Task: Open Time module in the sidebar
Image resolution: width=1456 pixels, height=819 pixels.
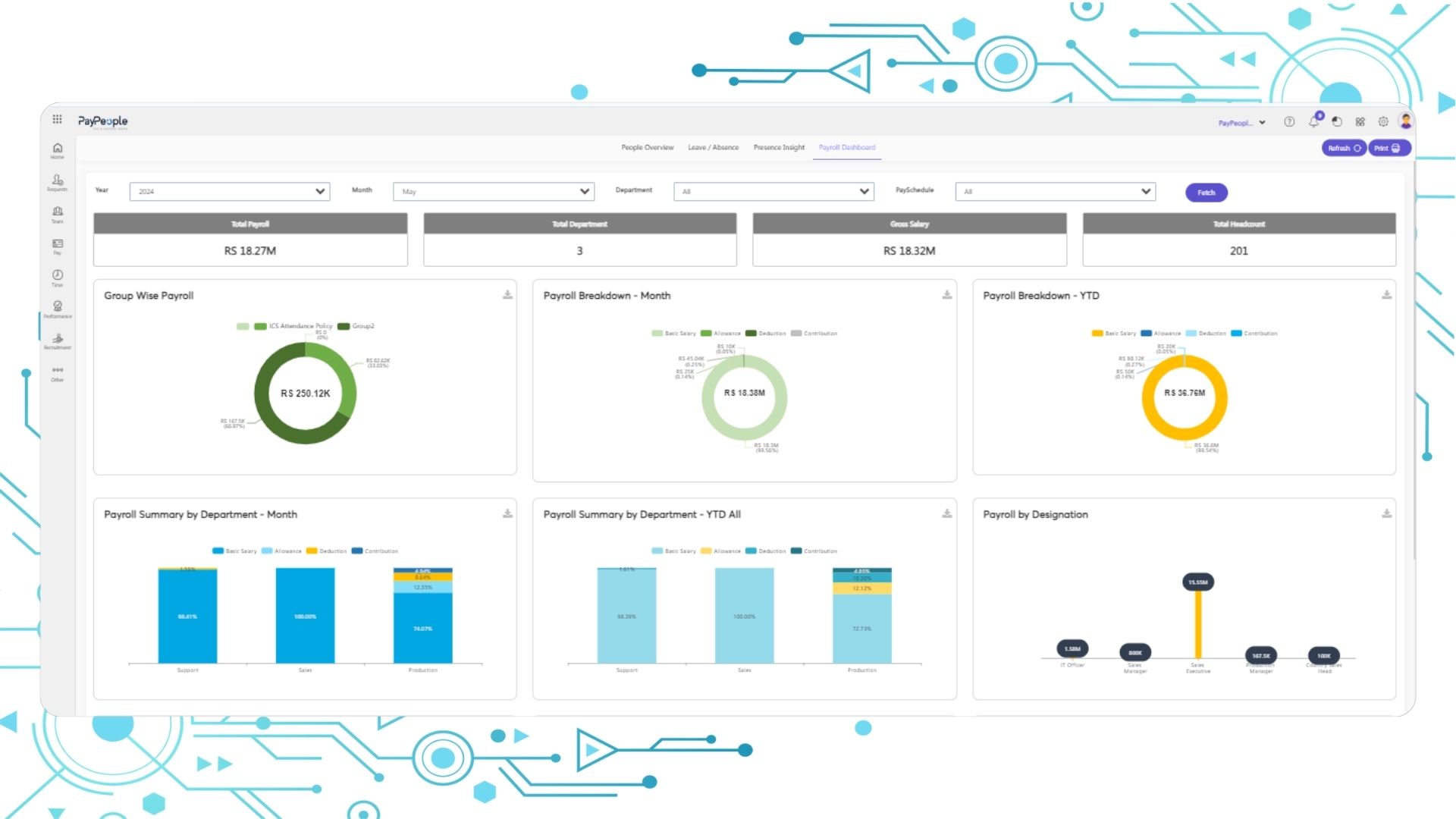Action: 58,278
